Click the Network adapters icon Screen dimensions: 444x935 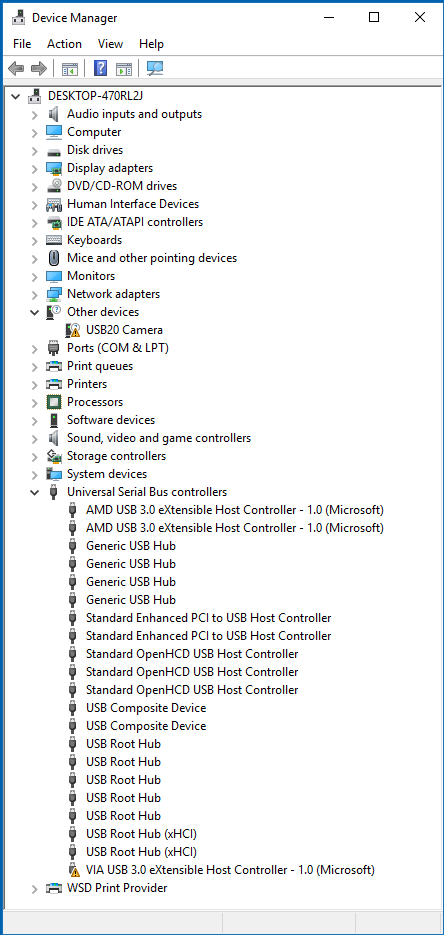tap(54, 294)
